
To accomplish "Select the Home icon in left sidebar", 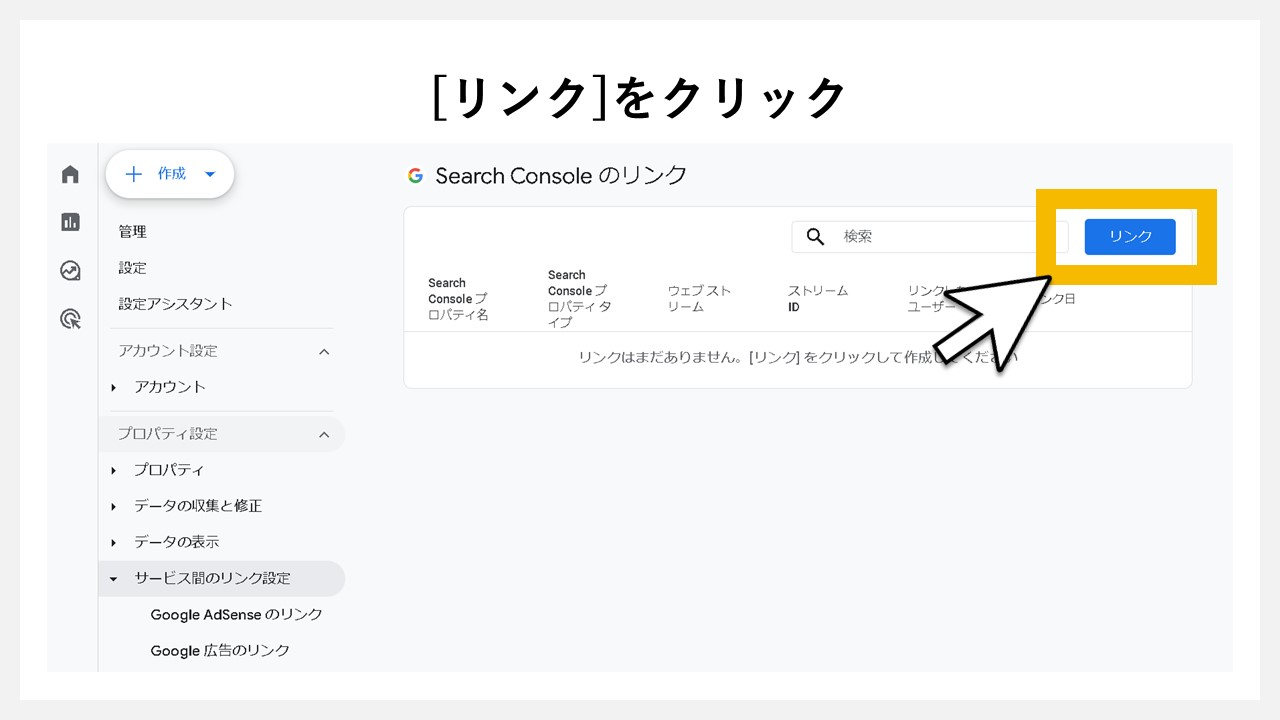I will click(69, 173).
